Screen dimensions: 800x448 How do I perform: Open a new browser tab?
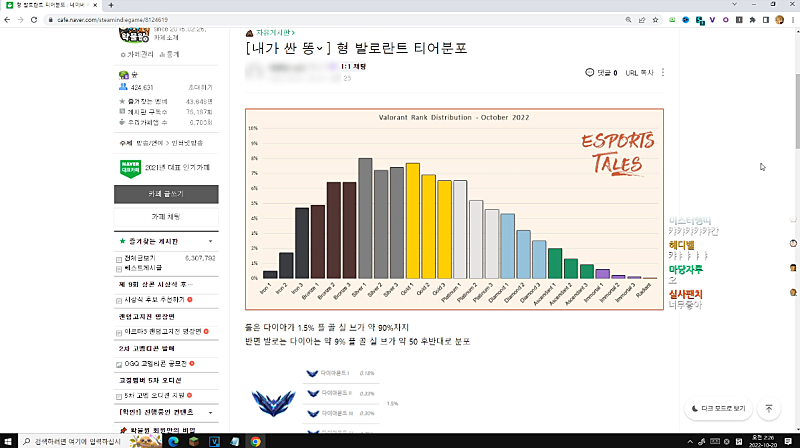tap(111, 5)
